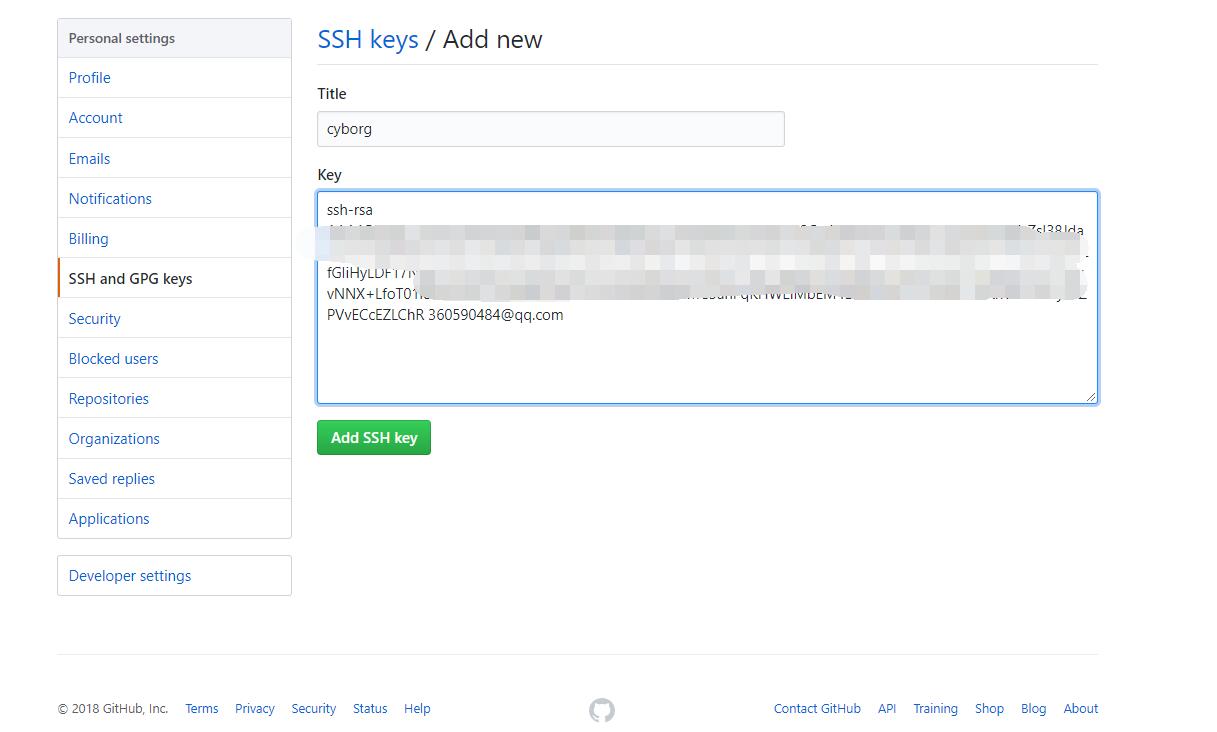The image size is (1217, 732).
Task: Click inside the Key textarea
Action: [x=707, y=298]
